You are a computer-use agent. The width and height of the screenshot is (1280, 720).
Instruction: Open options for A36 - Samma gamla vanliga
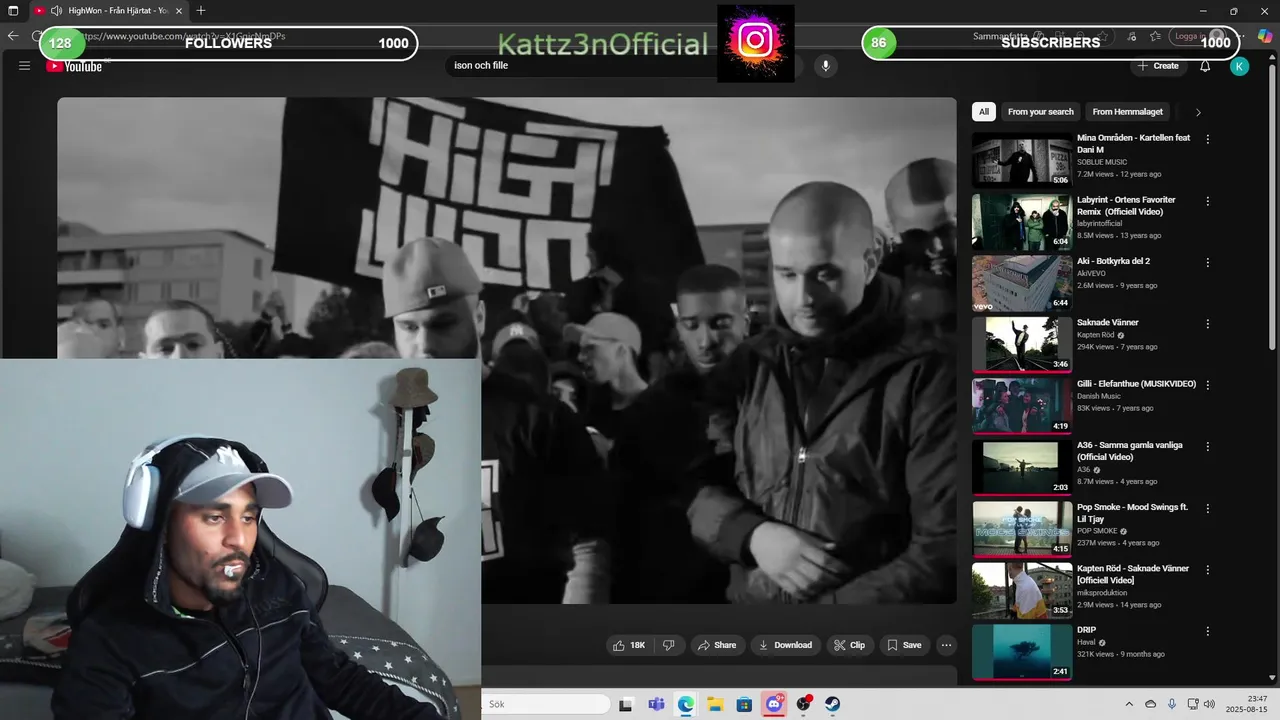pyautogui.click(x=1207, y=447)
